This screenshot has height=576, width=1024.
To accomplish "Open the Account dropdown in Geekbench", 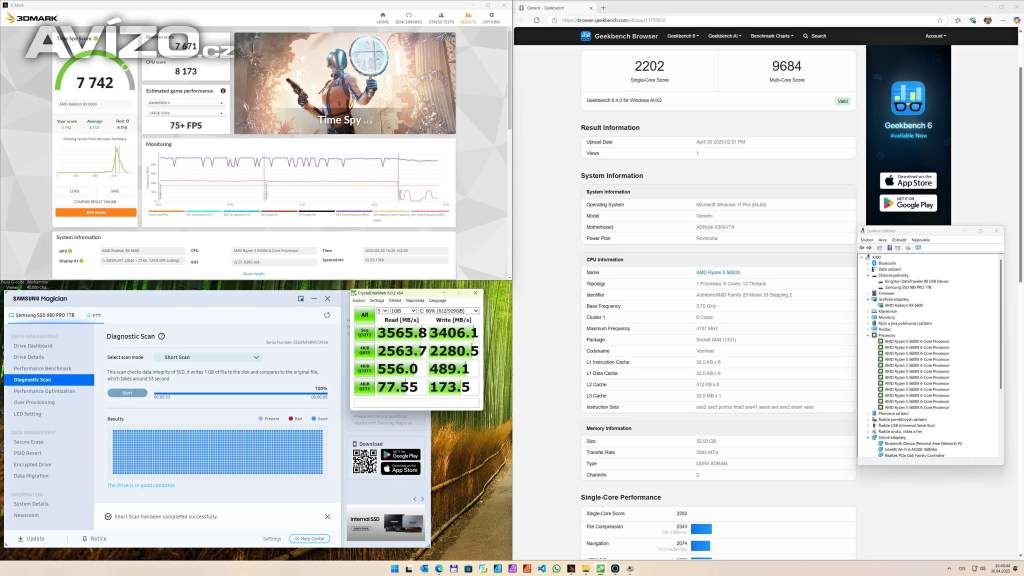I will pyautogui.click(x=936, y=36).
